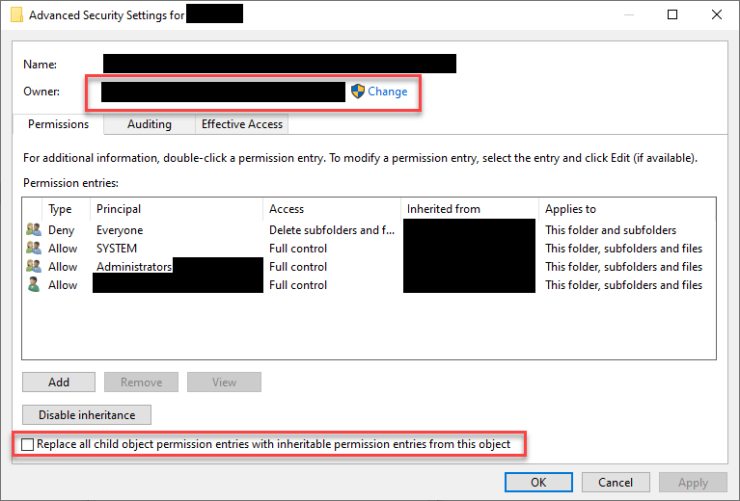Image resolution: width=740 pixels, height=501 pixels.
Task: Click the shield icon beside Change
Action: 357,91
